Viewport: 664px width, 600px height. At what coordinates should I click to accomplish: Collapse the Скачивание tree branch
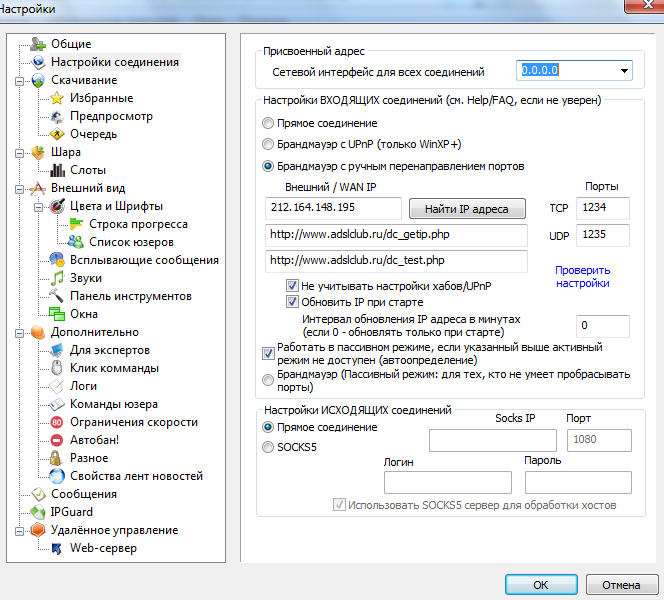(x=19, y=81)
